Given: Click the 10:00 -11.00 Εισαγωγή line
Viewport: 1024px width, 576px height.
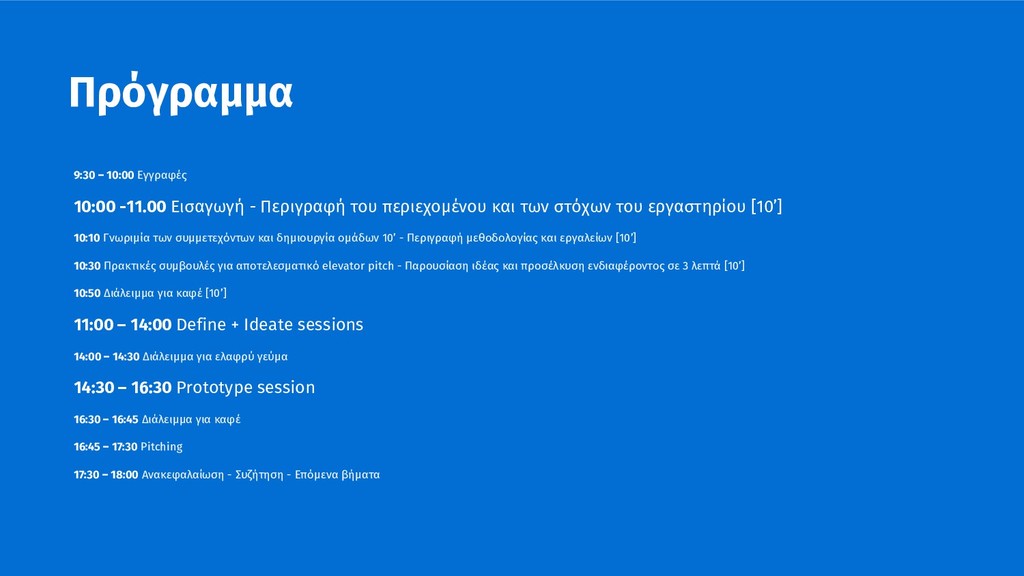Looking at the screenshot, I should point(428,206).
